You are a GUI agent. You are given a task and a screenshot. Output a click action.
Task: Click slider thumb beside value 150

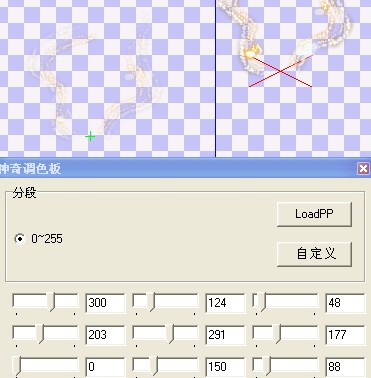click(x=154, y=366)
